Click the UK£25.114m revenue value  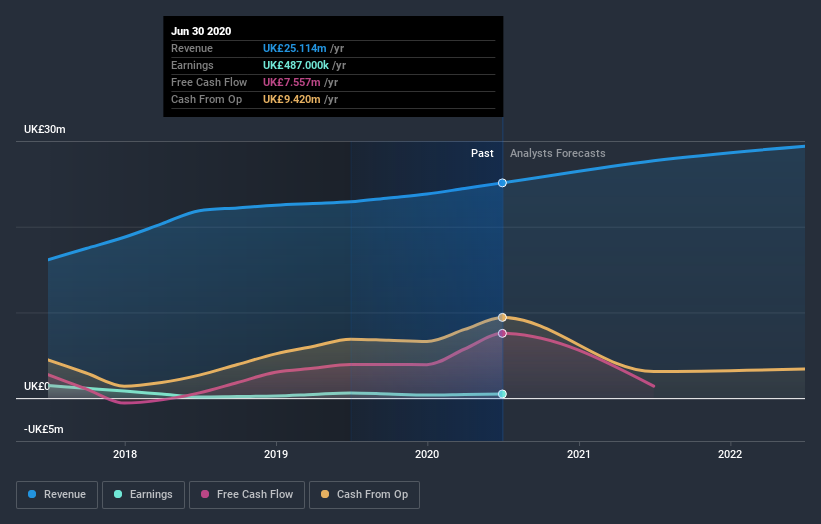(295, 48)
